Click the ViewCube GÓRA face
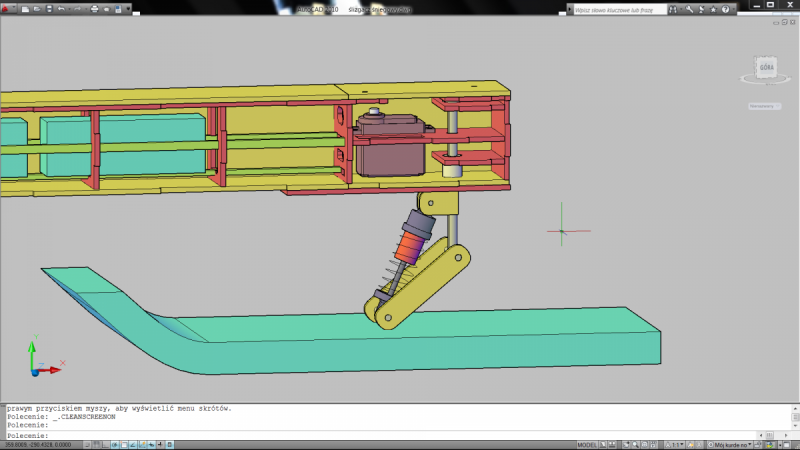 [x=767, y=69]
